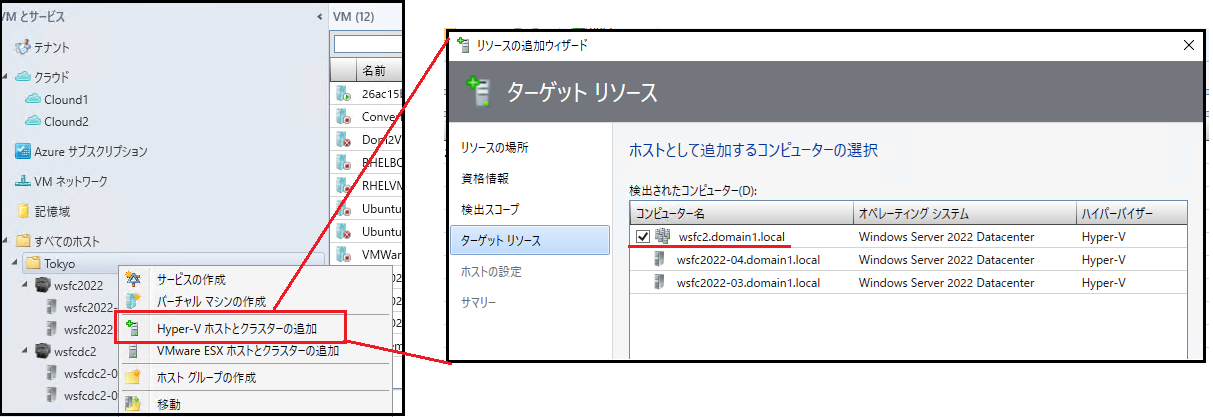This screenshot has width=1213, height=417.
Task: Click the VM ネットワーク icon
Action: coord(23,182)
